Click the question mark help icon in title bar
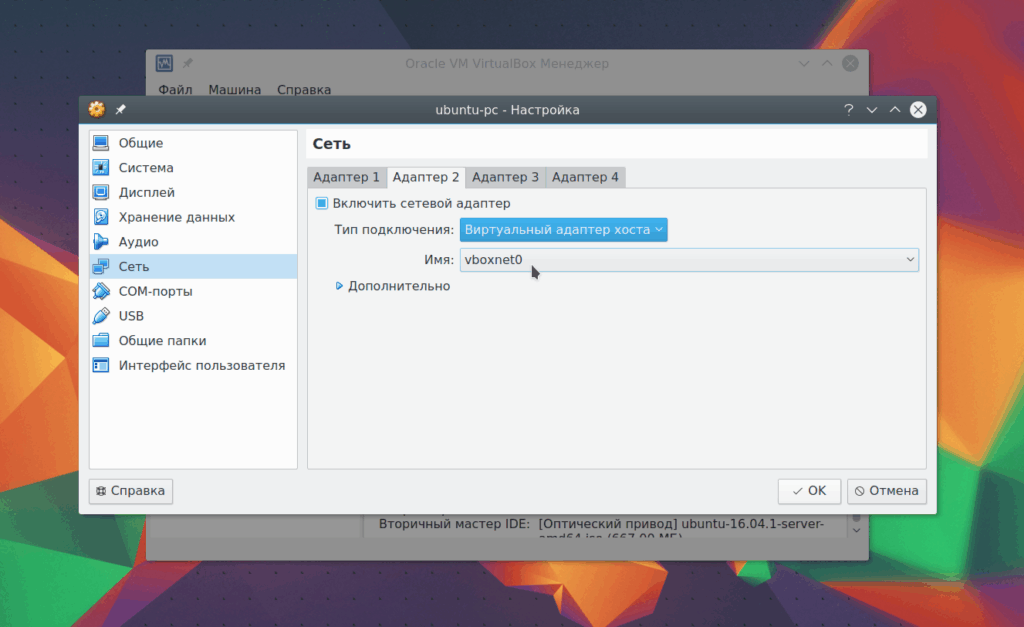 pyautogui.click(x=848, y=110)
